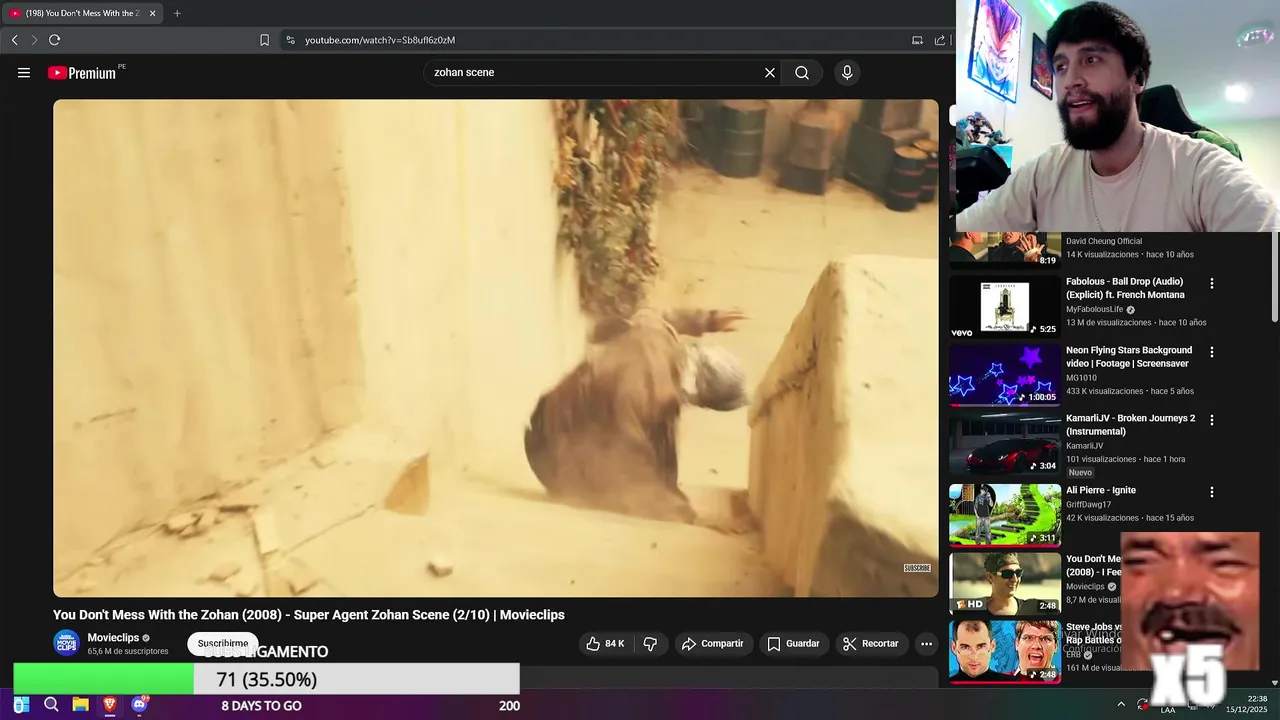Screen dimensions: 1280x720
Task: Click the Compartir share button
Action: (712, 644)
